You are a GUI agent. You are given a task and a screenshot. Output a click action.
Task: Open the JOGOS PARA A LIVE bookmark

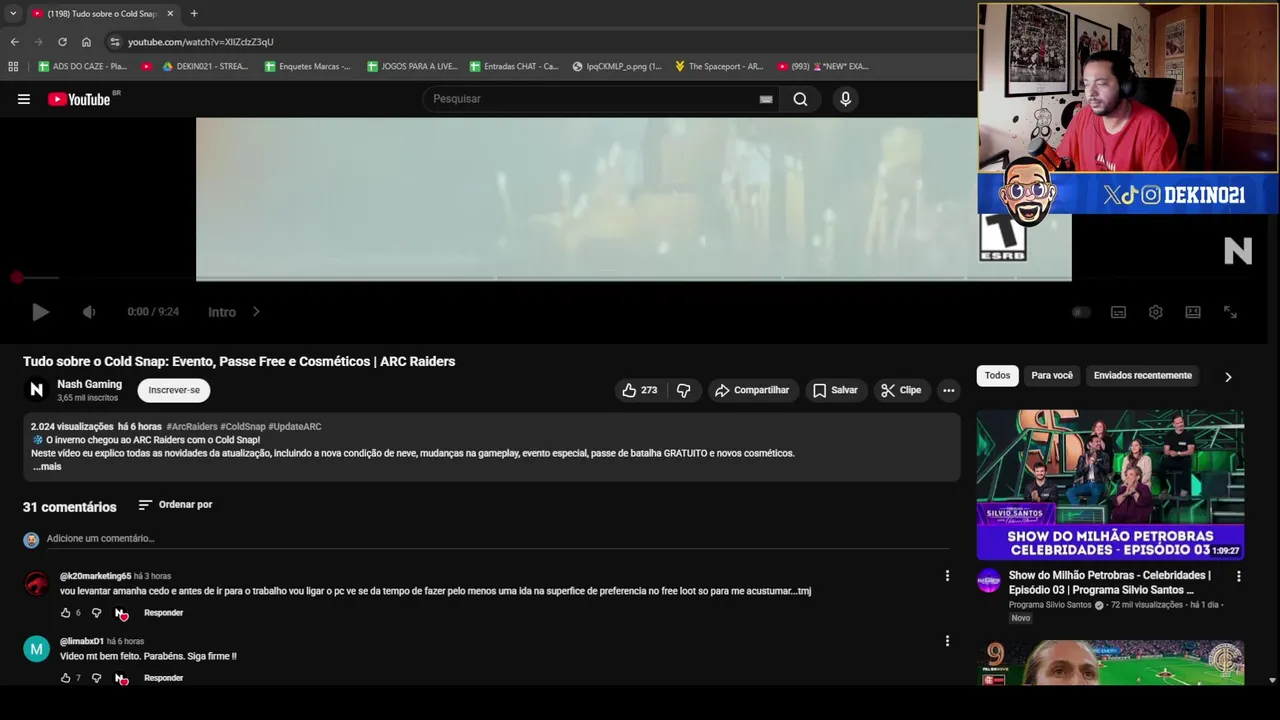412,67
